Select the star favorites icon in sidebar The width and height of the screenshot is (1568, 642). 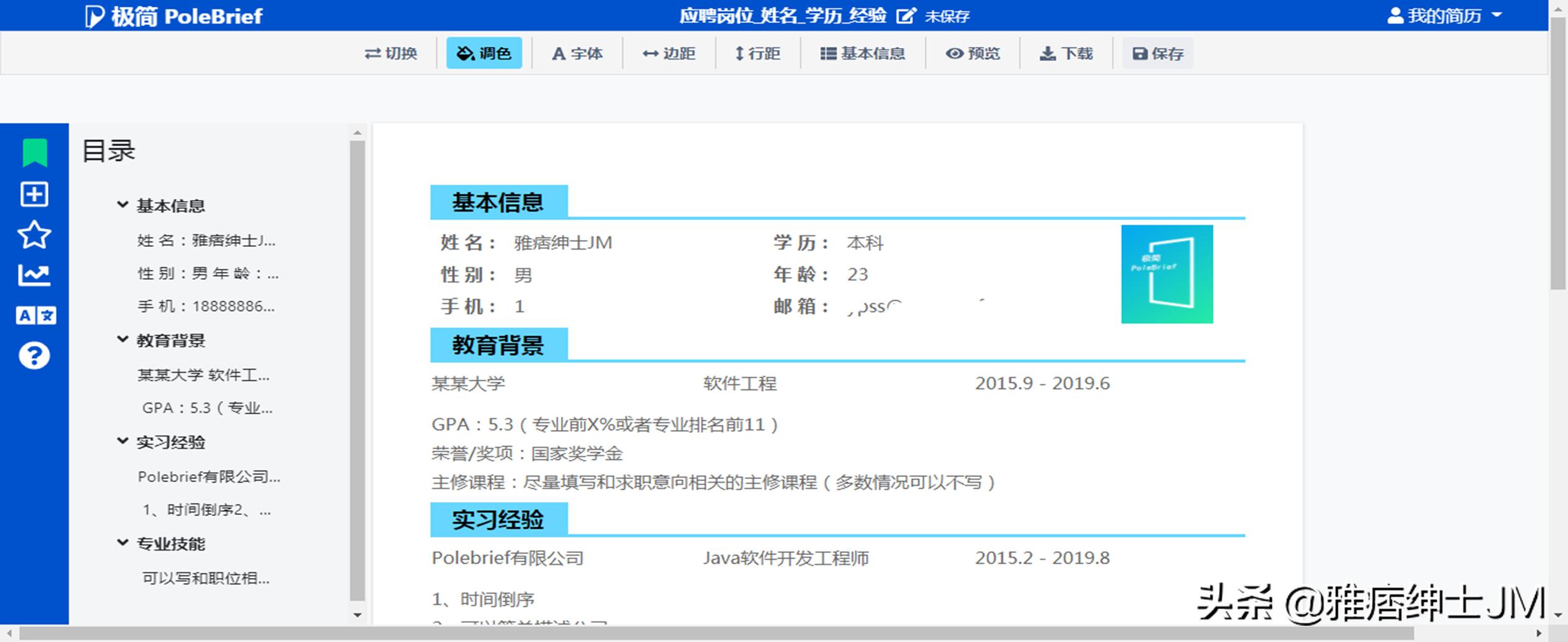point(34,235)
